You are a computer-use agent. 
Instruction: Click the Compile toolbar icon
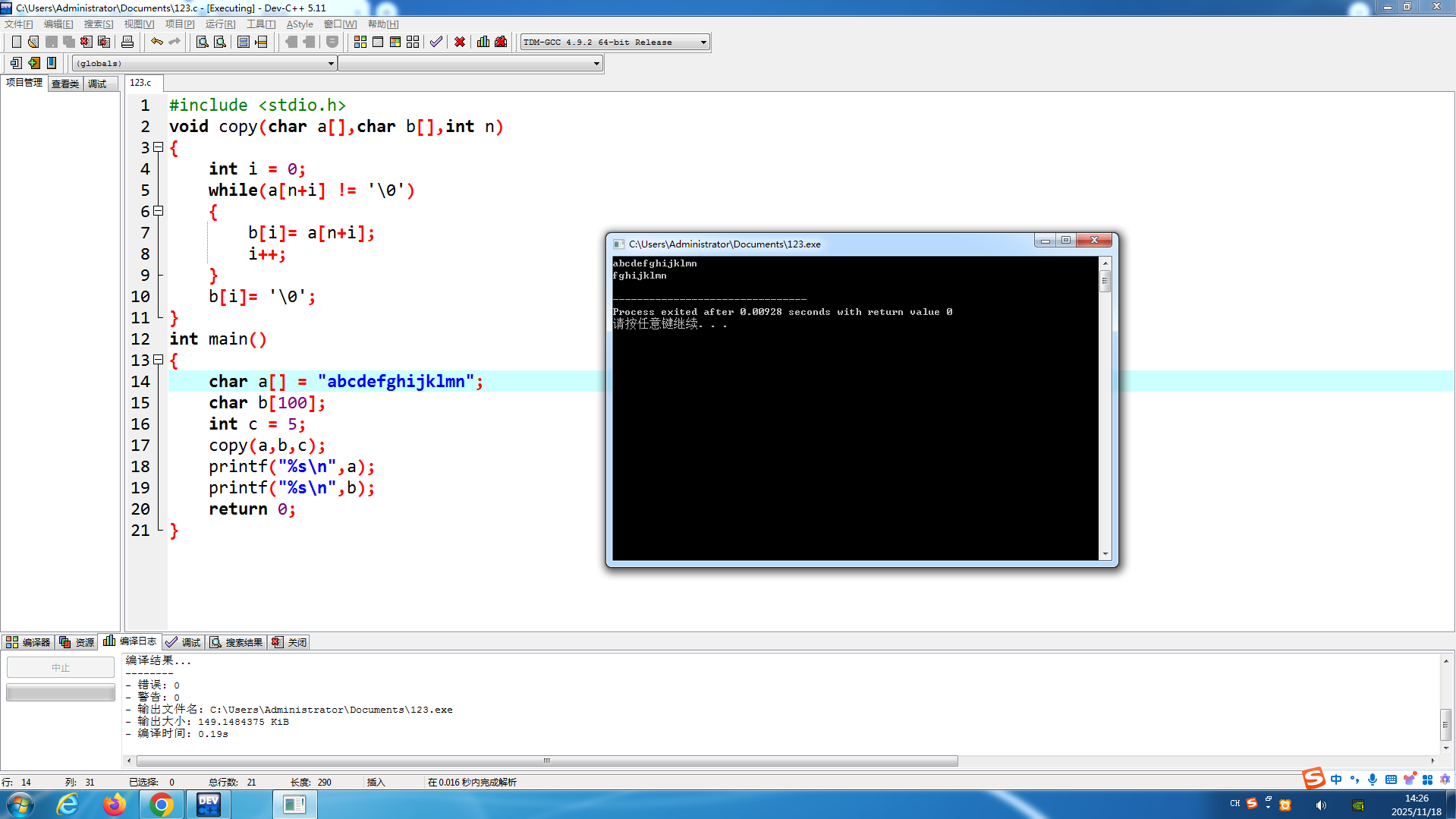360,42
